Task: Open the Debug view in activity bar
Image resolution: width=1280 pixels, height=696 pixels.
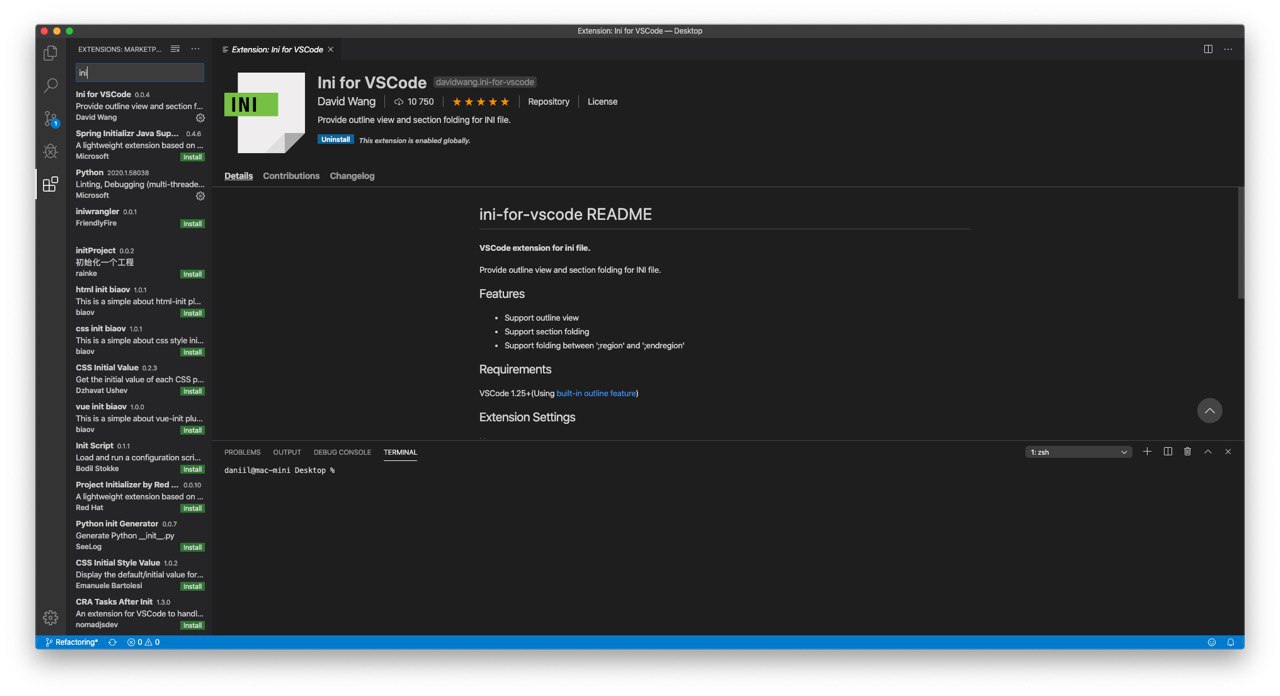Action: tap(50, 151)
